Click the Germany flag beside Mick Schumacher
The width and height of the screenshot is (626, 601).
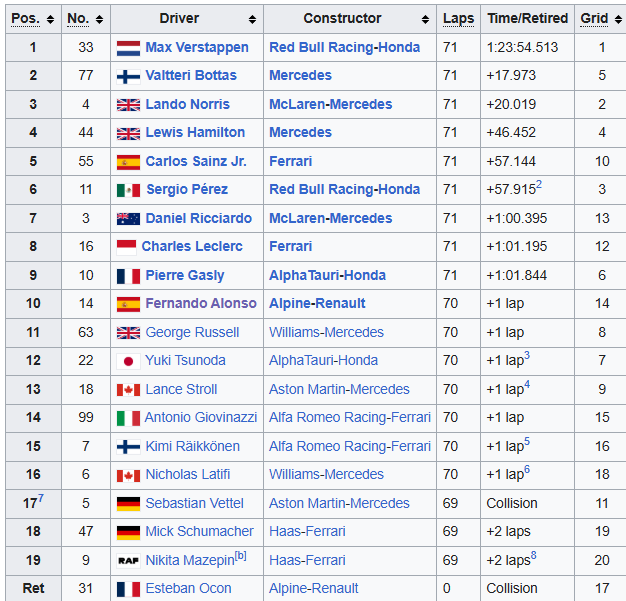point(128,532)
